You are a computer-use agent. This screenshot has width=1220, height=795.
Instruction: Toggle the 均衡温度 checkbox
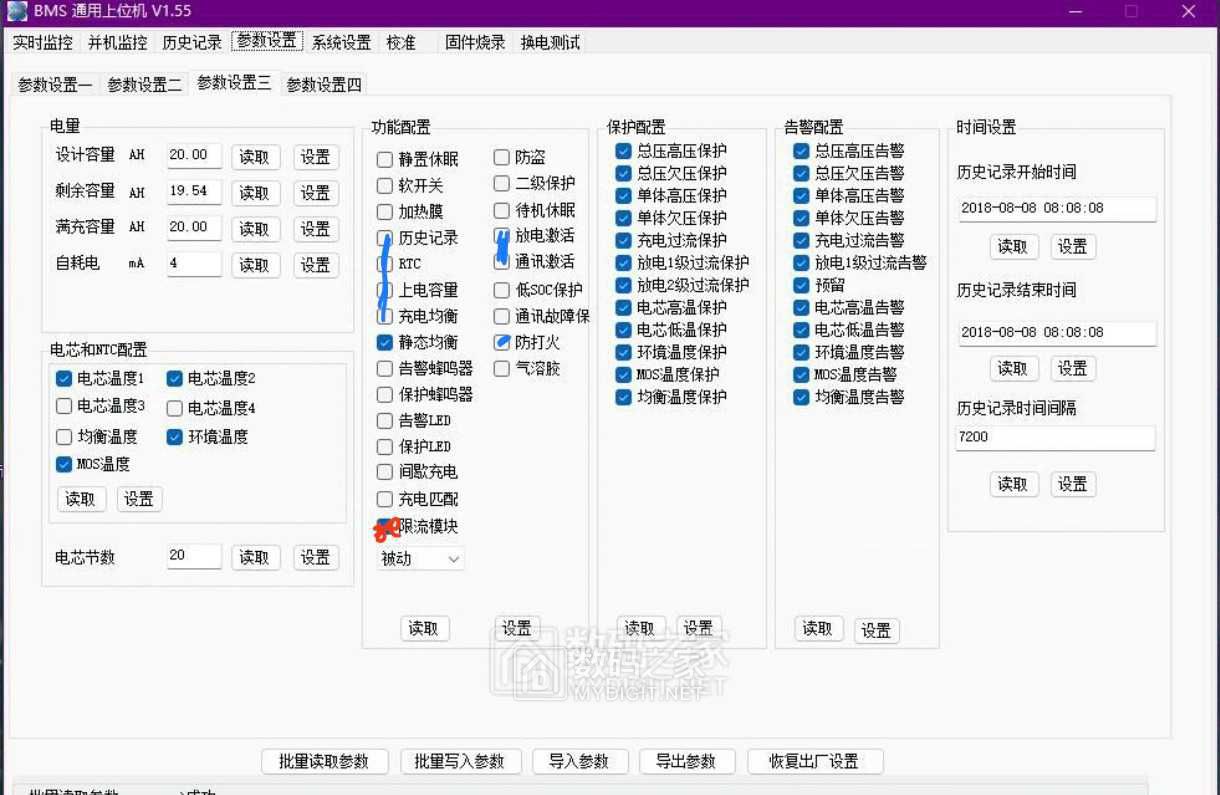point(64,437)
